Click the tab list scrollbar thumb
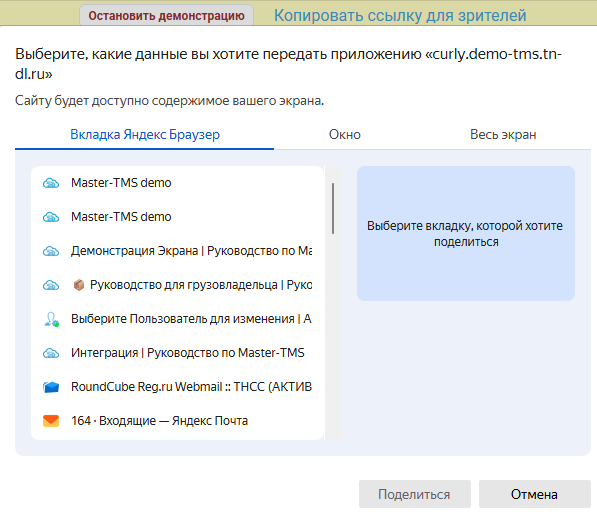Viewport: 597px width, 517px height. coord(333,209)
